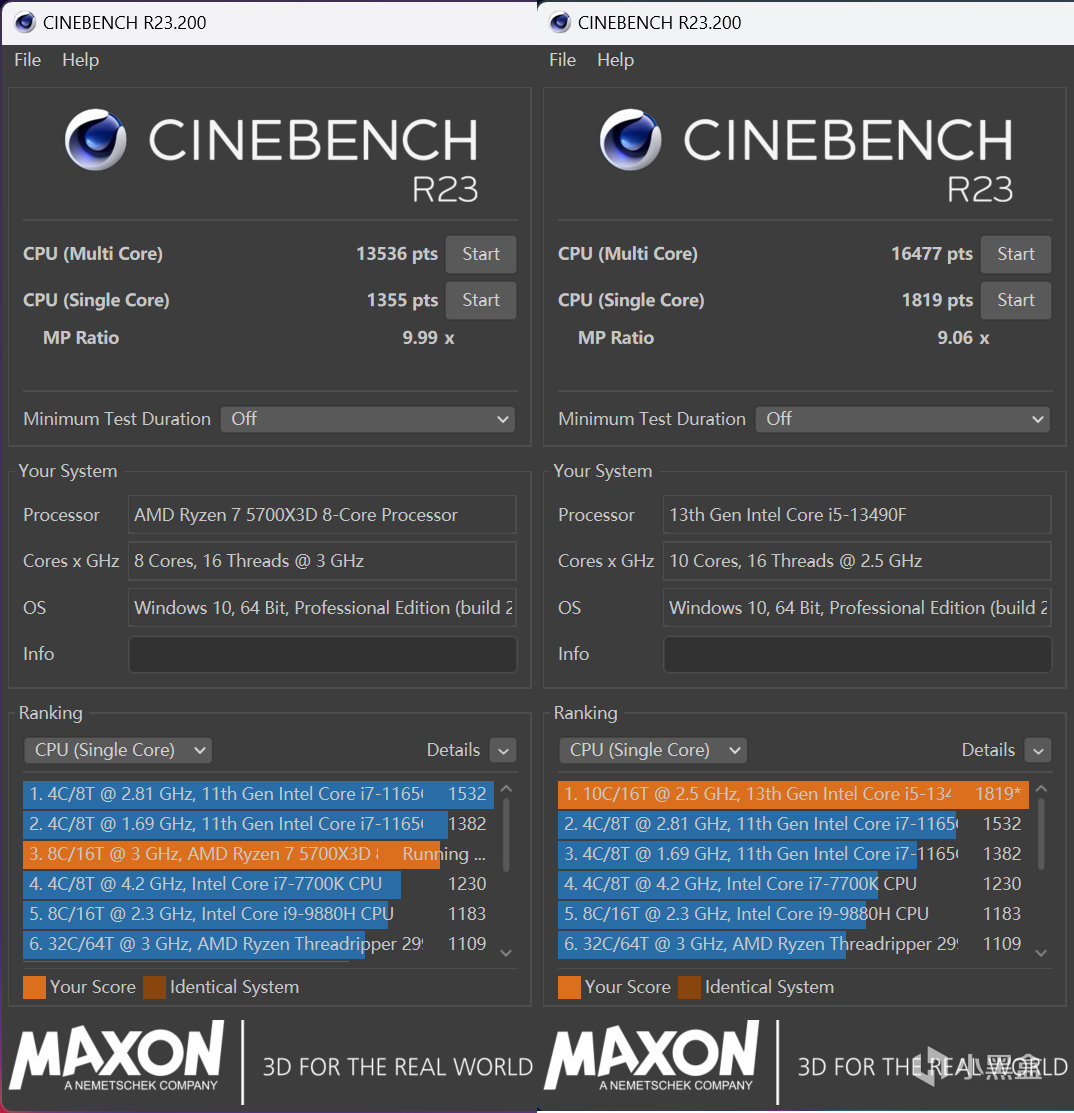Open File menu in left window
The image size is (1074, 1113).
(28, 60)
